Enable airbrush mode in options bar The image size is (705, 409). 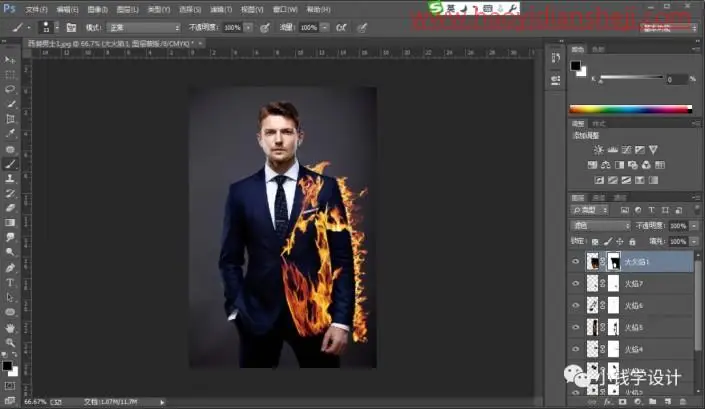tap(341, 28)
